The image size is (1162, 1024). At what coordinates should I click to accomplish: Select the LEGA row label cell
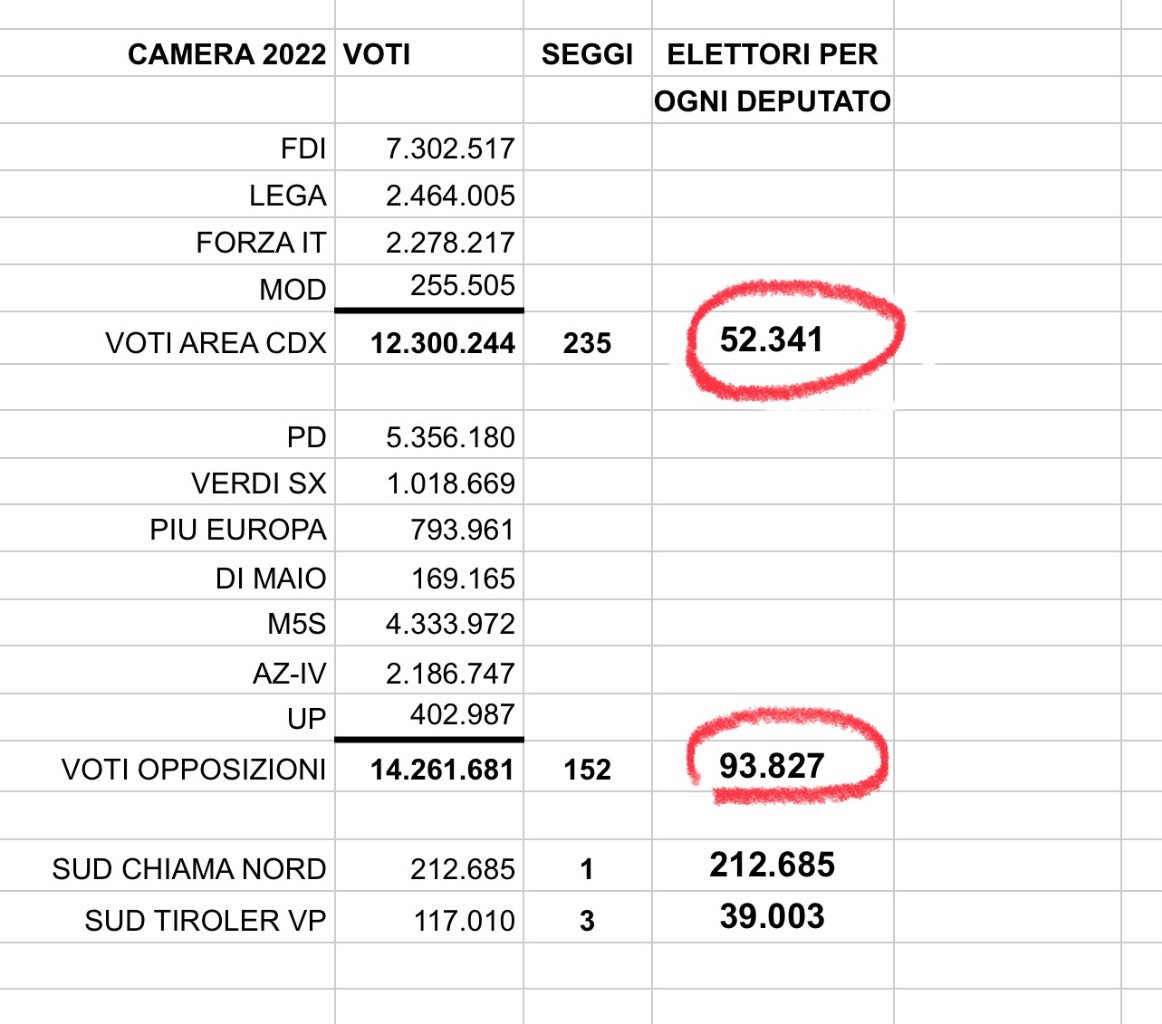[167, 195]
